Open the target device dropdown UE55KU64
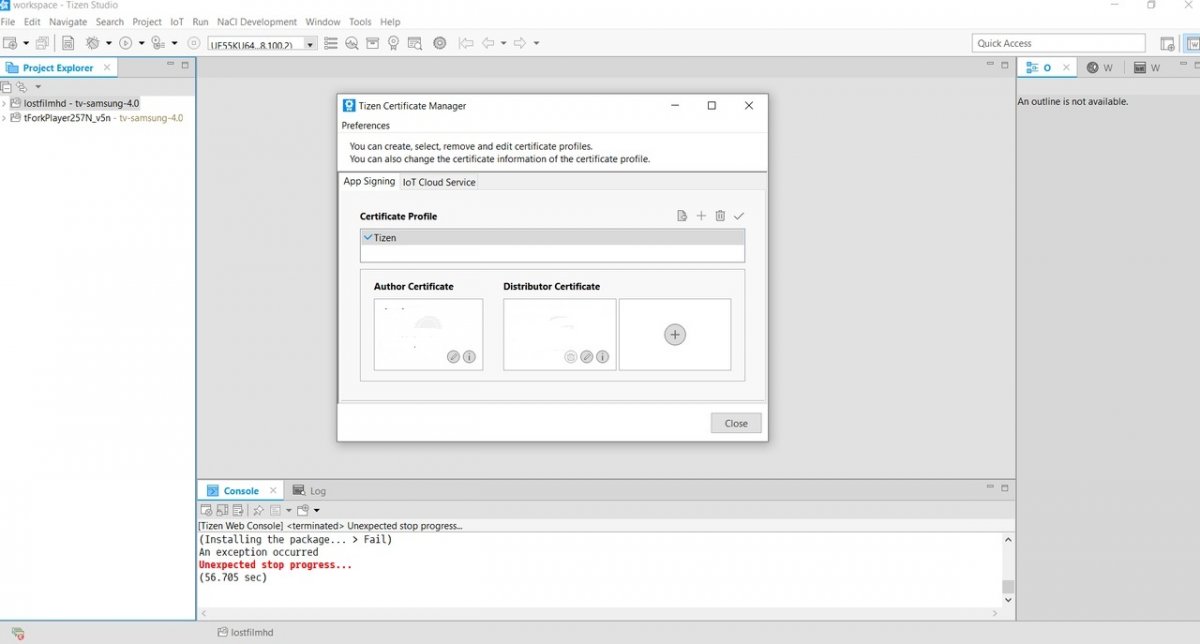The image size is (1200, 644). click(311, 44)
